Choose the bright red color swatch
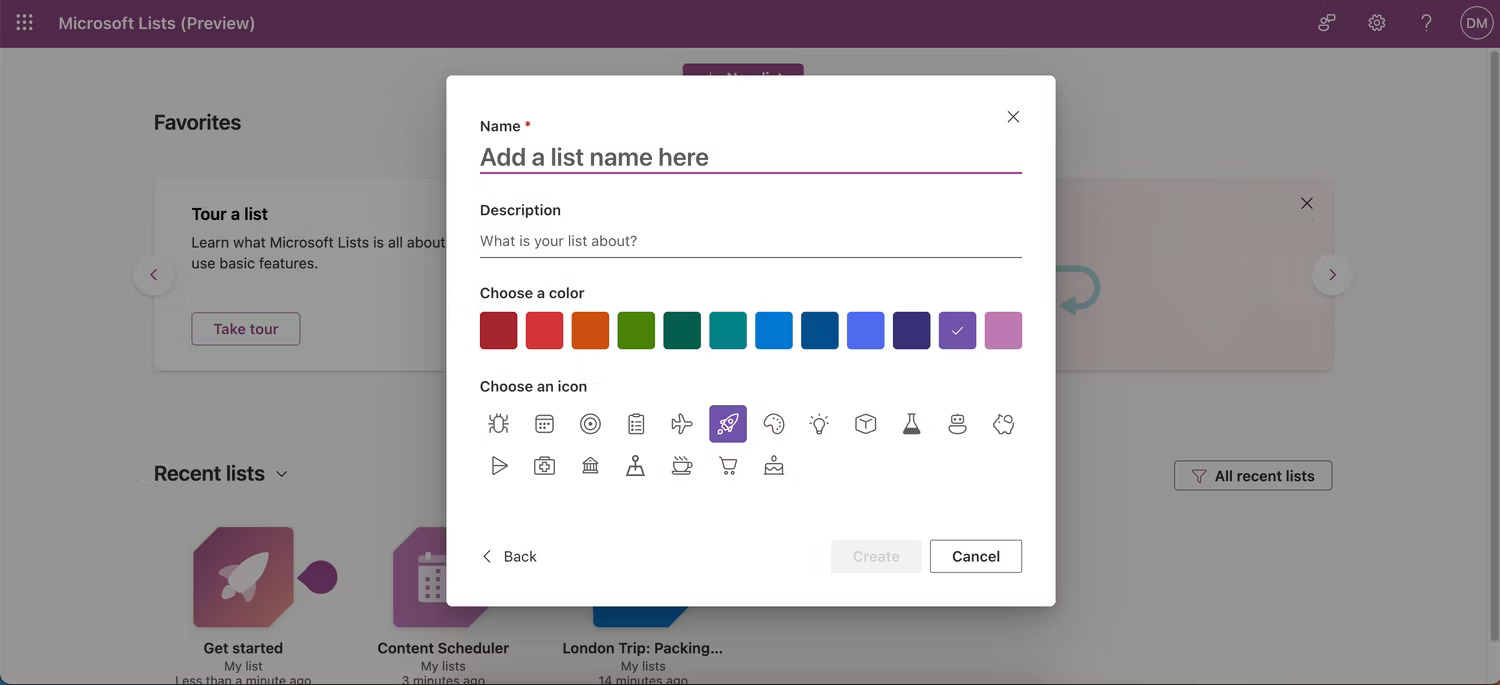 point(544,330)
